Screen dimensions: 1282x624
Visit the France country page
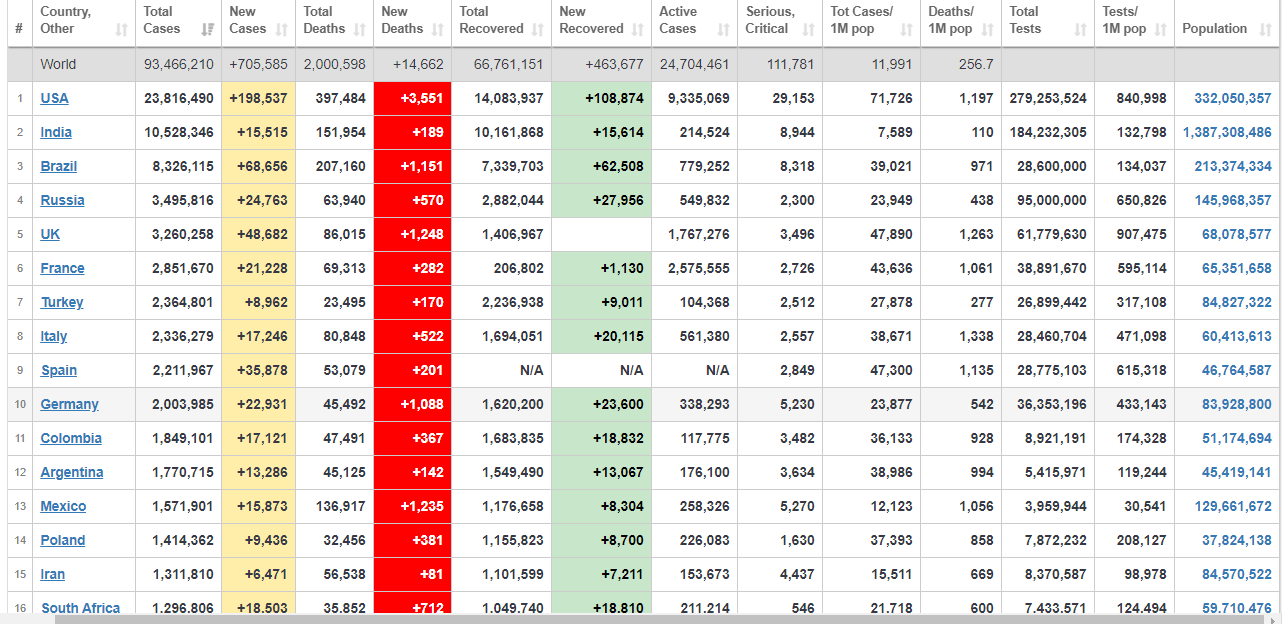point(62,268)
